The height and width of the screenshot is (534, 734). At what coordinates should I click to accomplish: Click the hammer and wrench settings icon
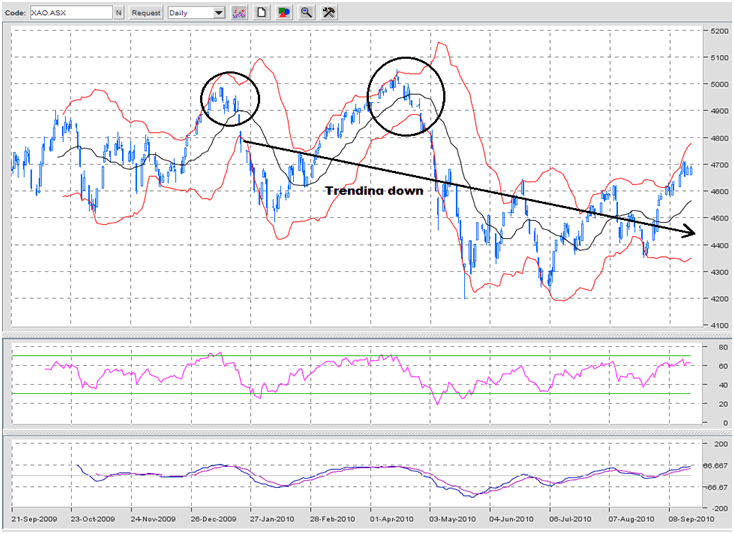329,13
